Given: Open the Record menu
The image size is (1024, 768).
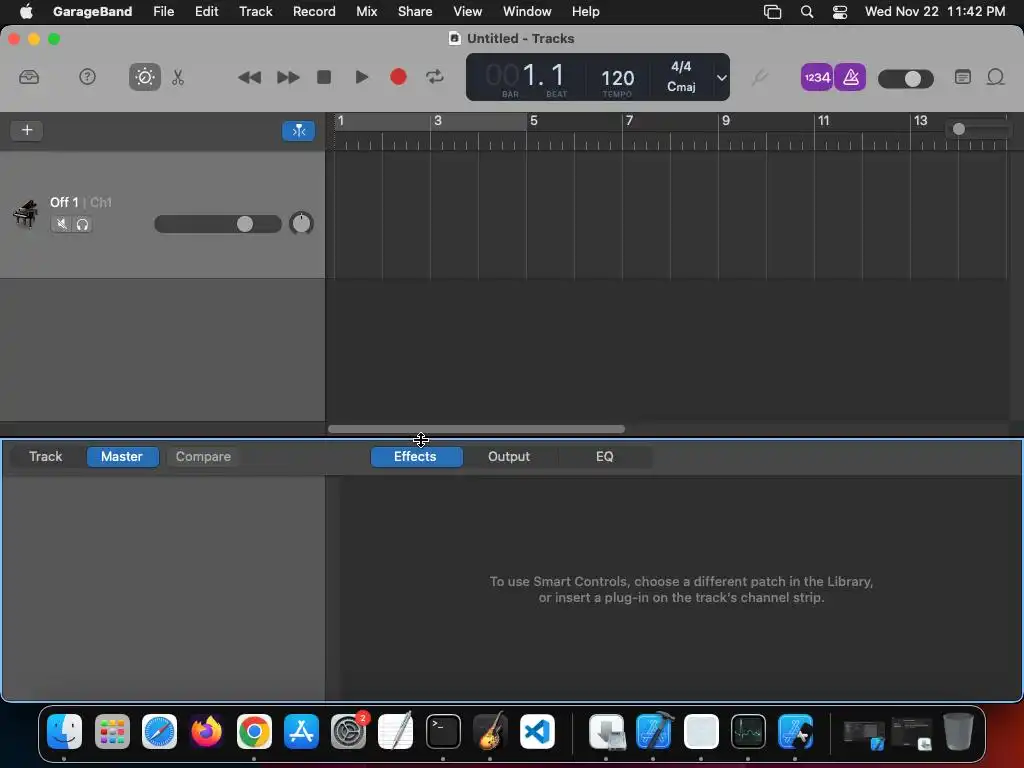Looking at the screenshot, I should [314, 11].
